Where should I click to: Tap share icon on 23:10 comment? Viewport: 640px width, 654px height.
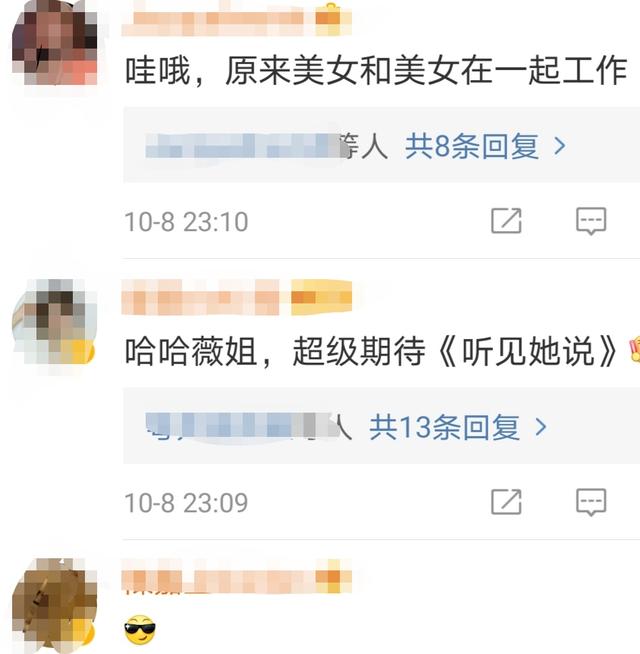coord(506,221)
